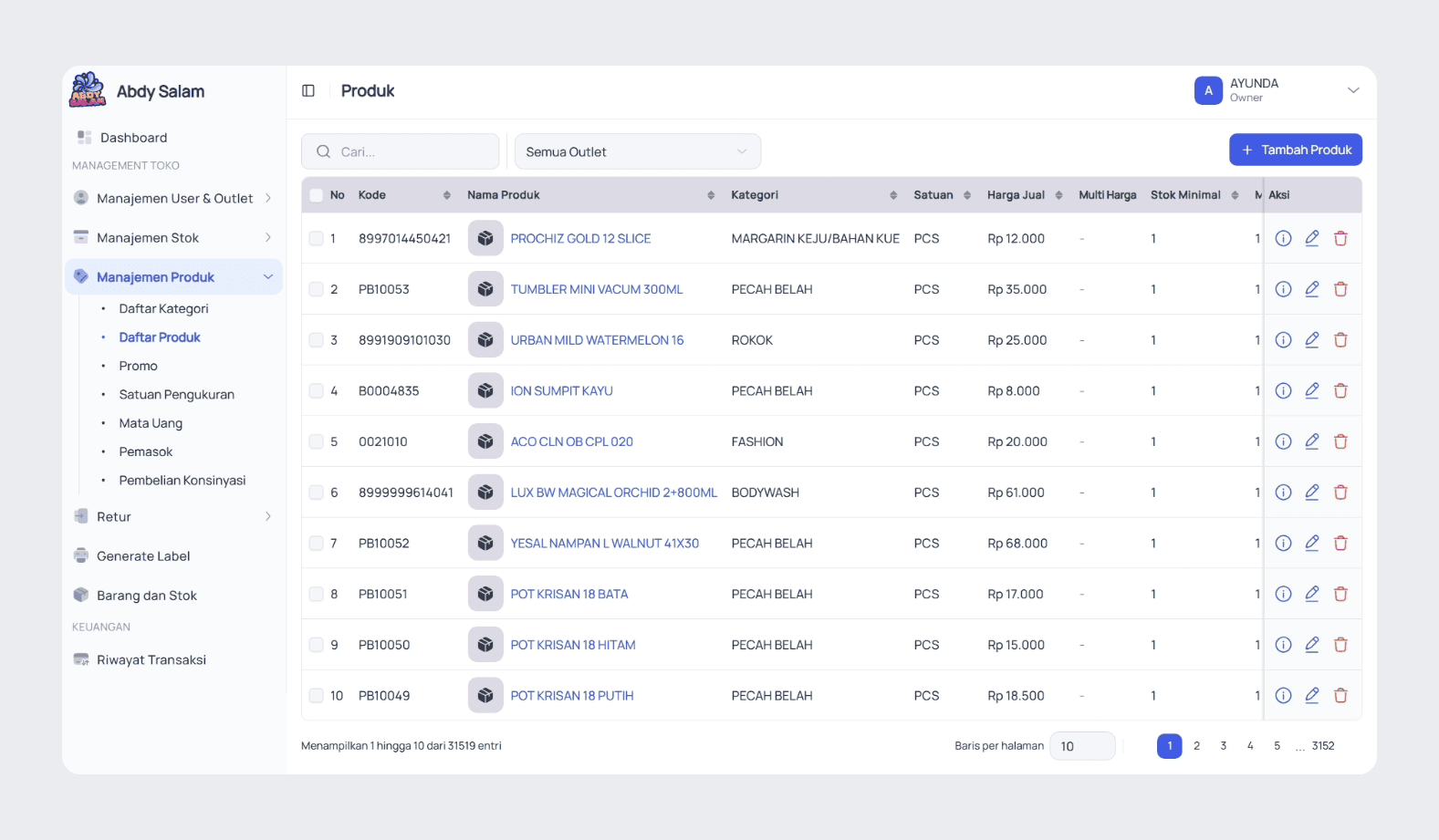Expand Manajemen User & Outlet menu

173,198
